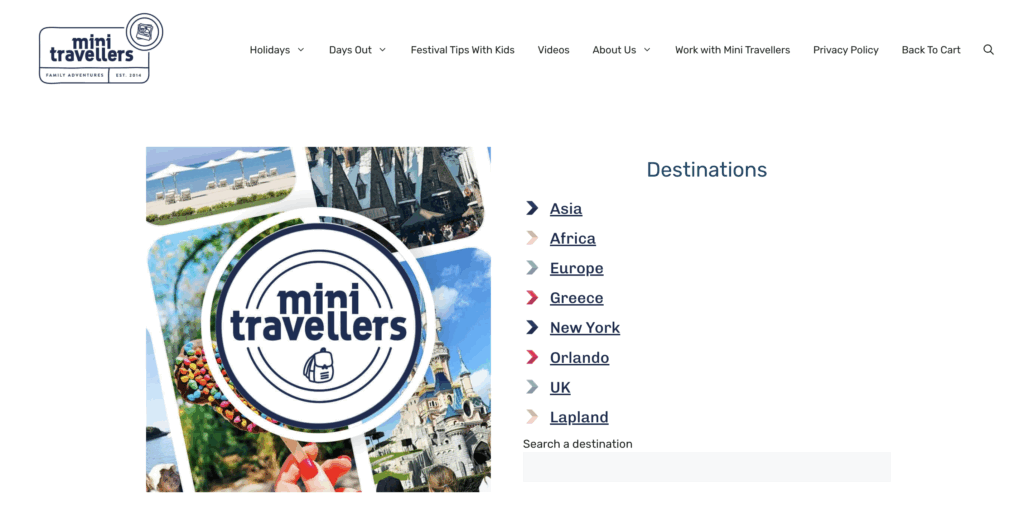The image size is (1024, 523).
Task: Click the pink chevron icon beside Africa
Action: (532, 238)
